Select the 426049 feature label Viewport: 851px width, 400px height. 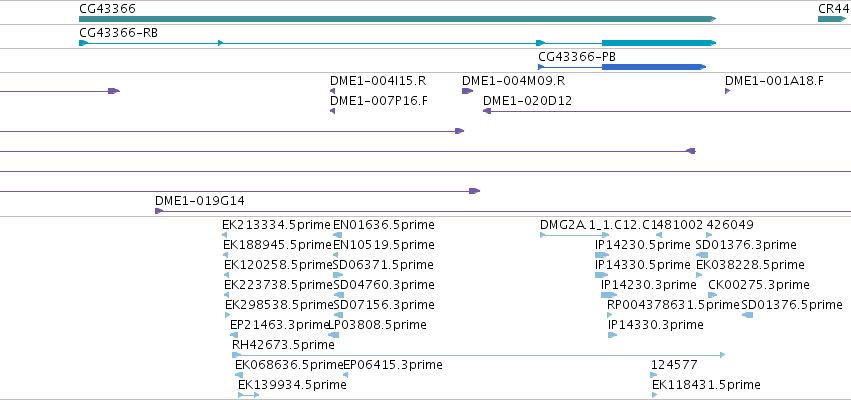730,225
